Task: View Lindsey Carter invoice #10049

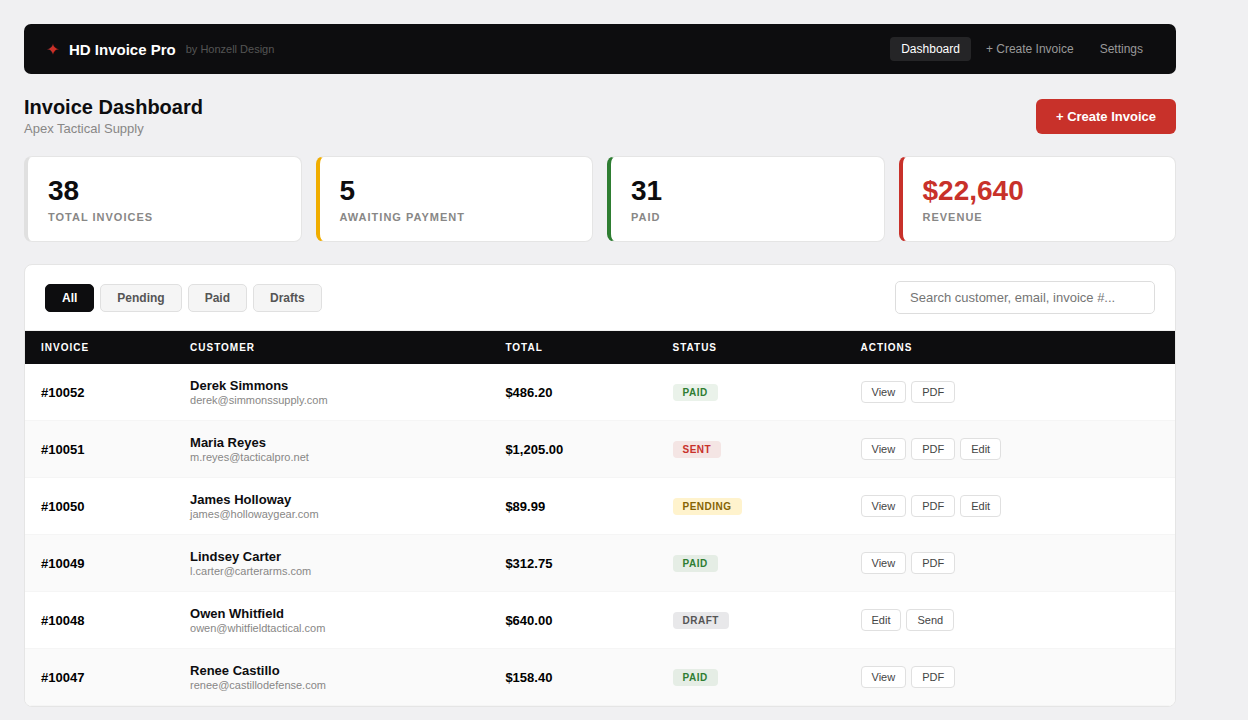Action: [x=883, y=563]
